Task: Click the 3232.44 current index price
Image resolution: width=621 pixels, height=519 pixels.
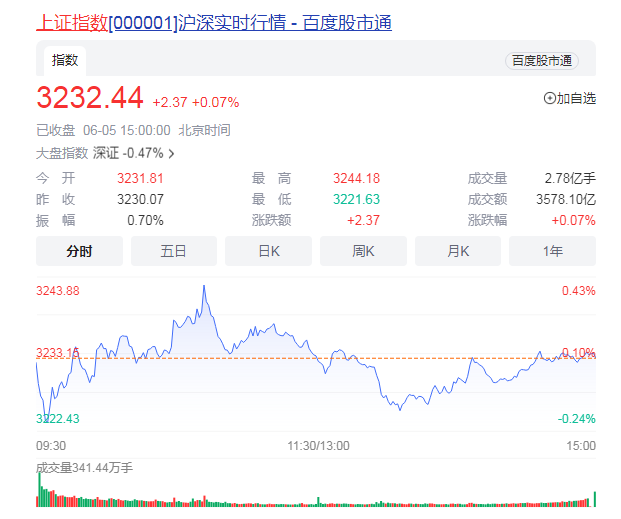Action: [91, 98]
